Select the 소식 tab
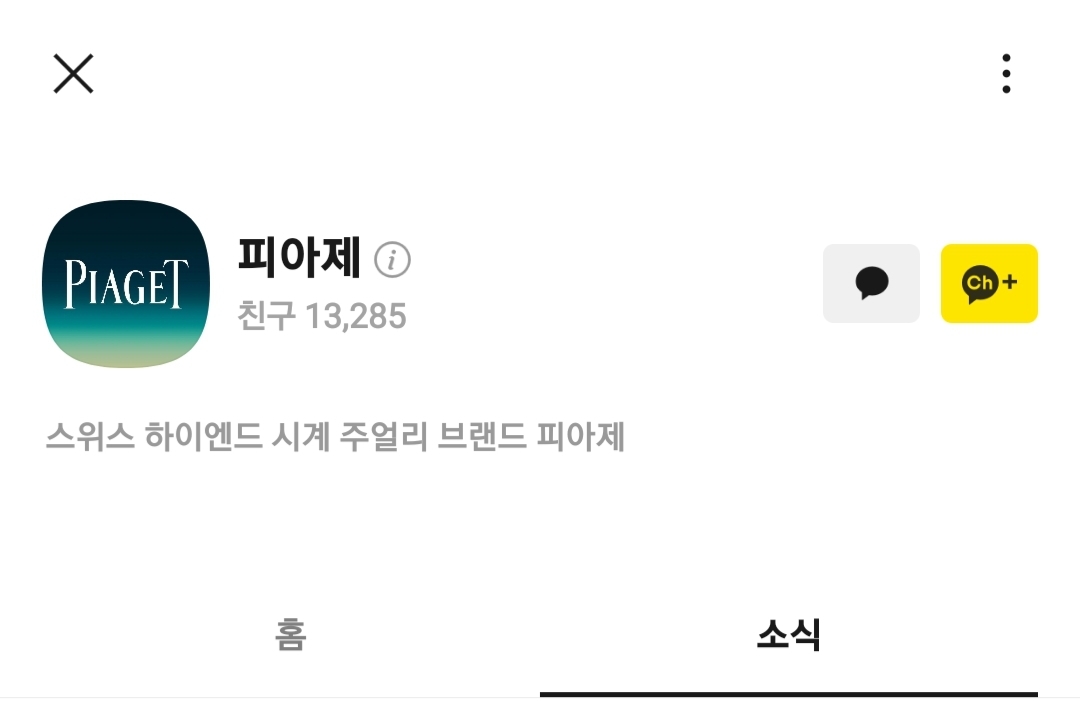This screenshot has width=1080, height=716. coord(789,634)
